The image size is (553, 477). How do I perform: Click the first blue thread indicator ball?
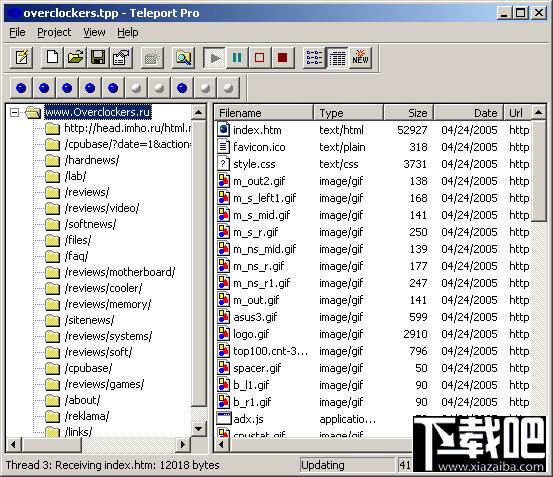click(21, 88)
